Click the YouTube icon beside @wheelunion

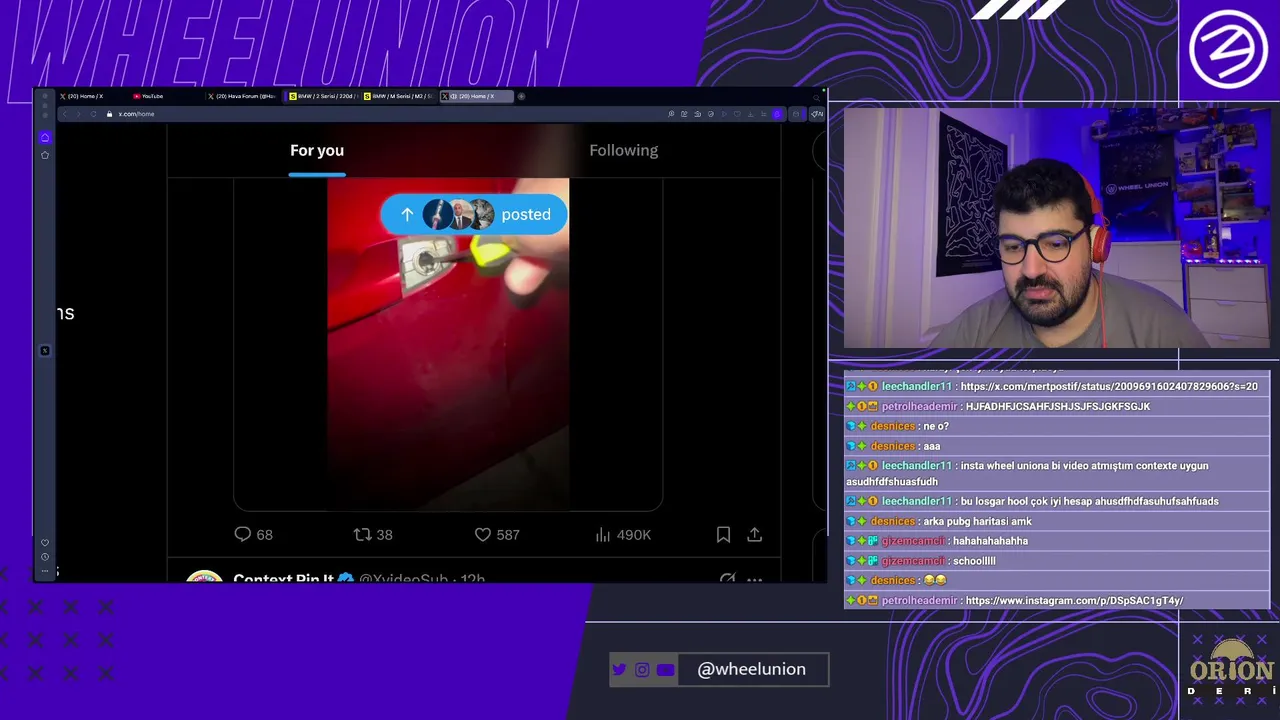coord(665,669)
